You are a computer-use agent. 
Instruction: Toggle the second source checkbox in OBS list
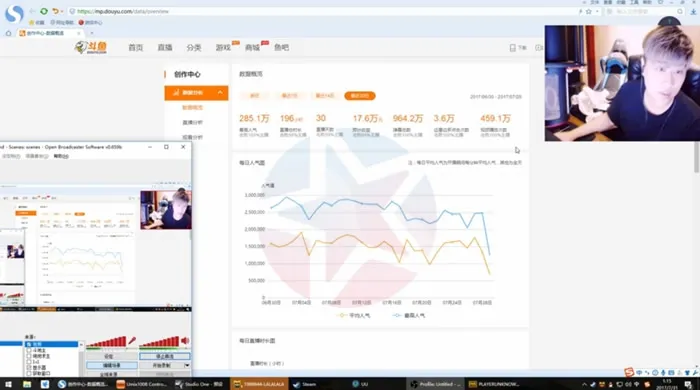coord(29,351)
